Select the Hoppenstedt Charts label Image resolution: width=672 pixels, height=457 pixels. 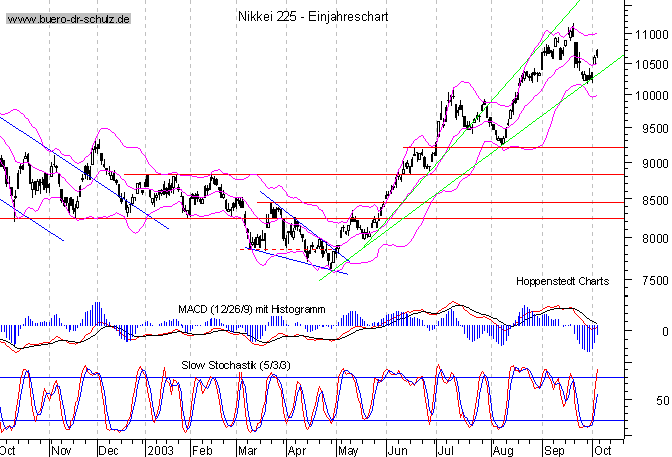(x=562, y=283)
